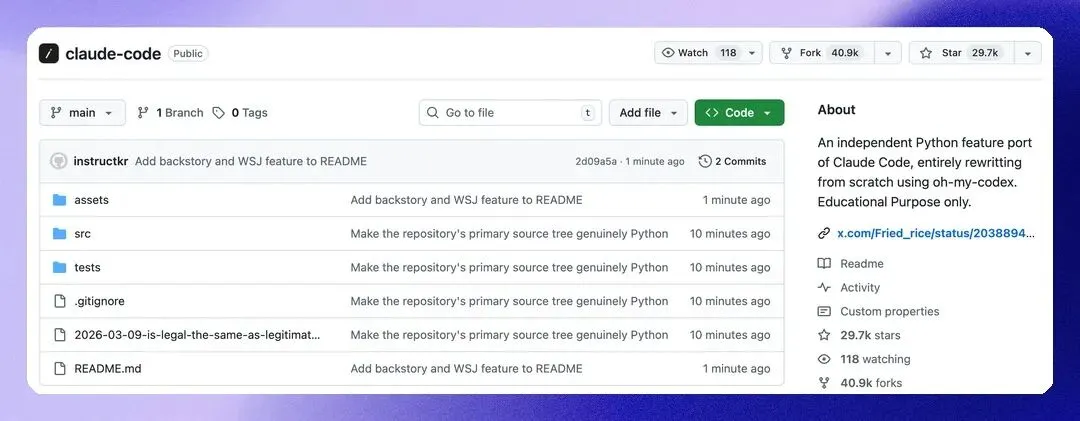Fork the claude-code repository

click(x=821, y=53)
